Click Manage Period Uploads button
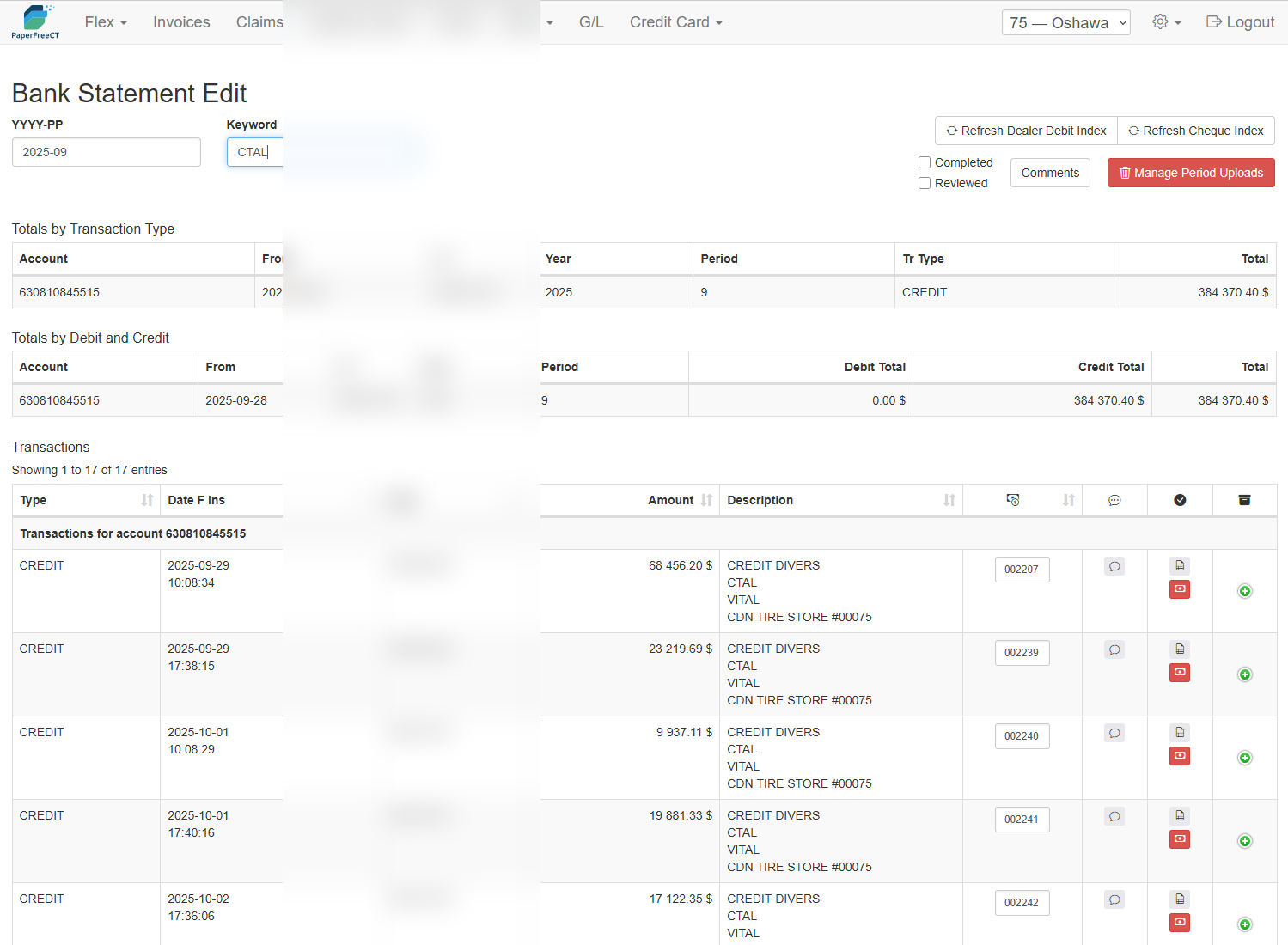1288x945 pixels. [1190, 173]
